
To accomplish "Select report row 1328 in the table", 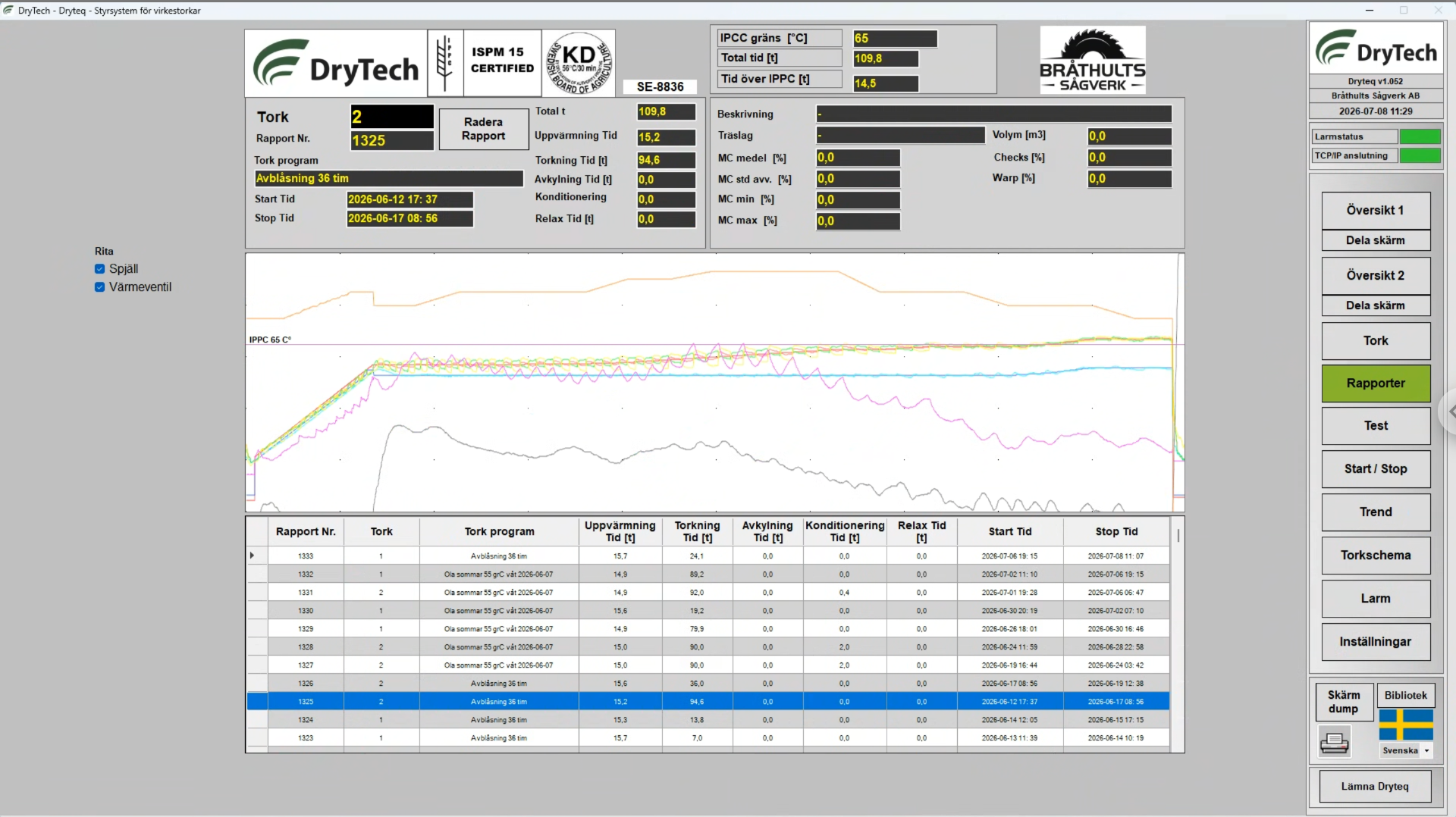I will [x=708, y=647].
